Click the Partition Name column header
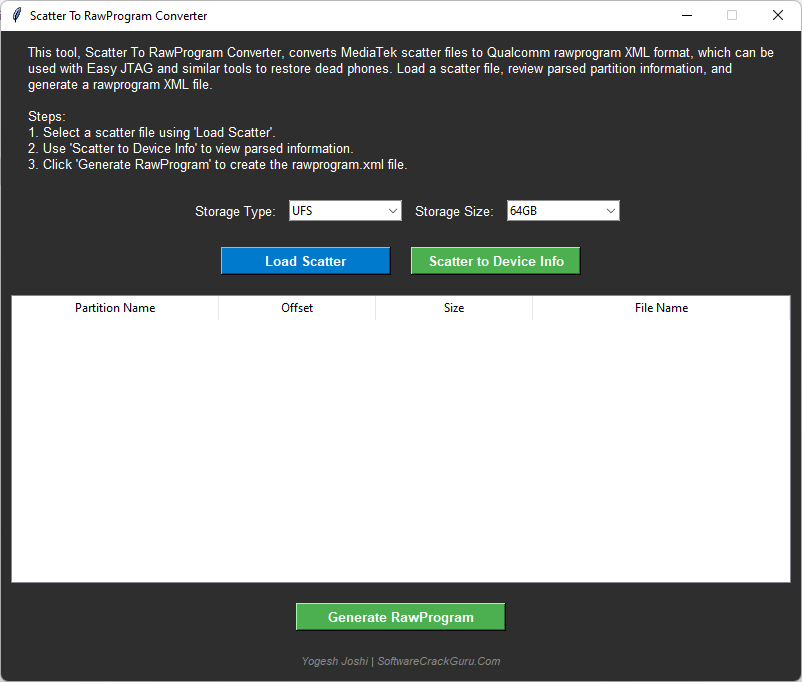This screenshot has height=682, width=802. point(114,308)
